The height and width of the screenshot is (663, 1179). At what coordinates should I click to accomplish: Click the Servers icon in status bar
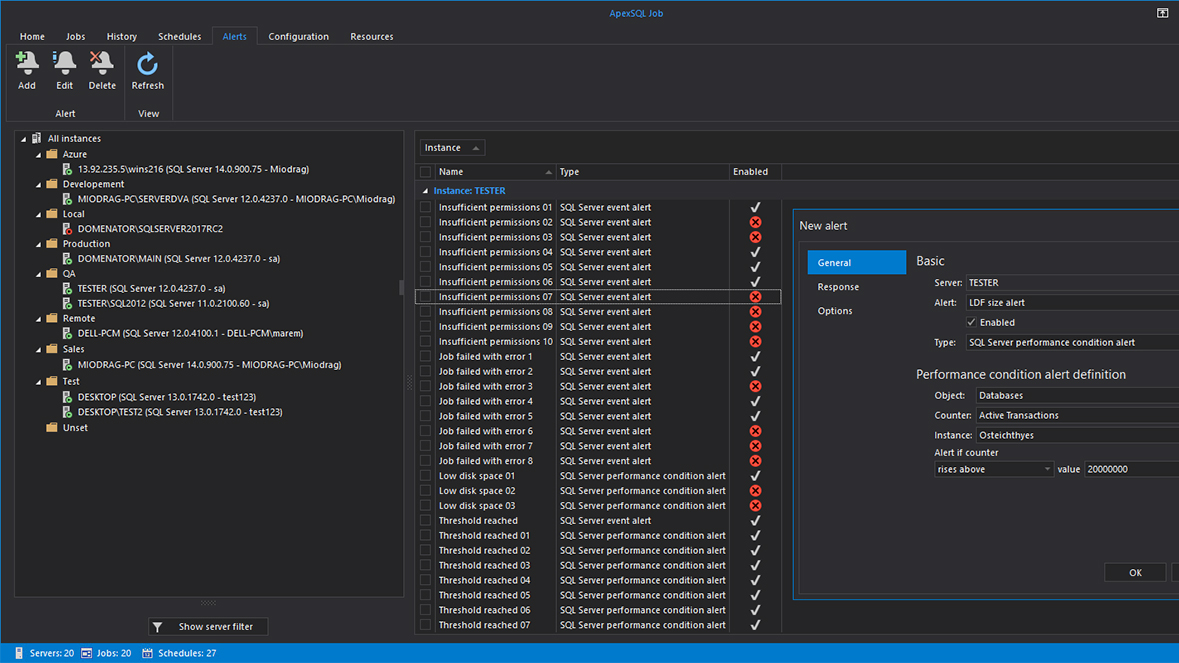(x=19, y=653)
